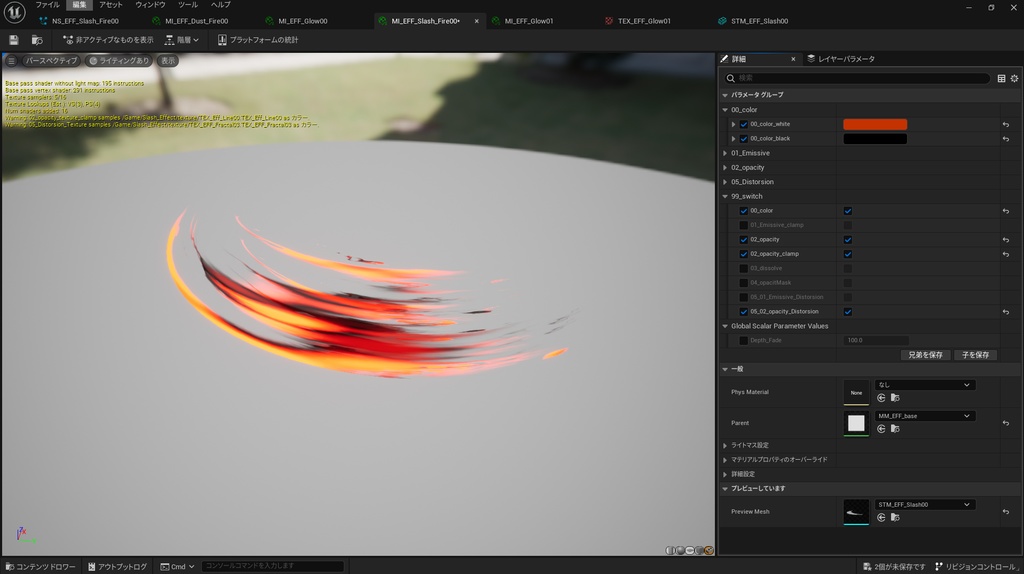Reset the 02_opacity switch to default

click(x=1006, y=240)
